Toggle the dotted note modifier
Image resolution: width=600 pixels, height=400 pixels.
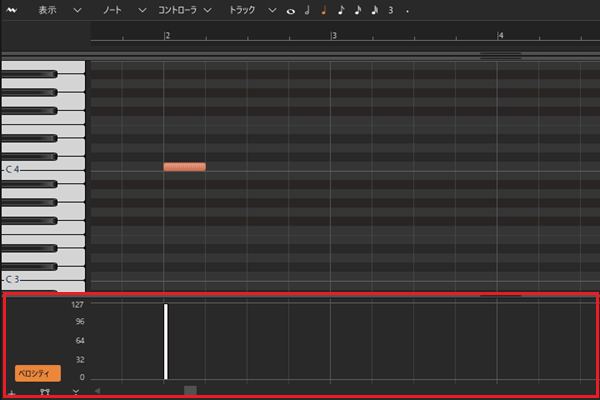coord(407,11)
